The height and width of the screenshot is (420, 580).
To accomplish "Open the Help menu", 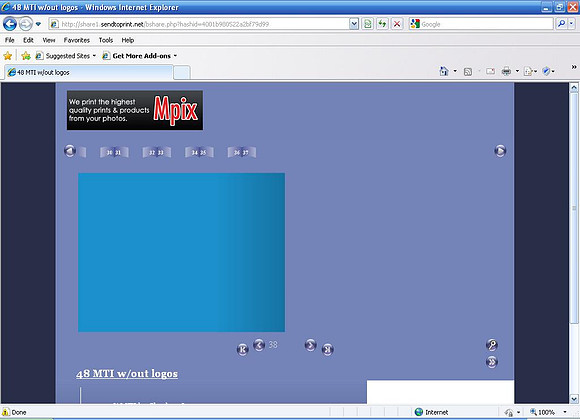I will 128,40.
